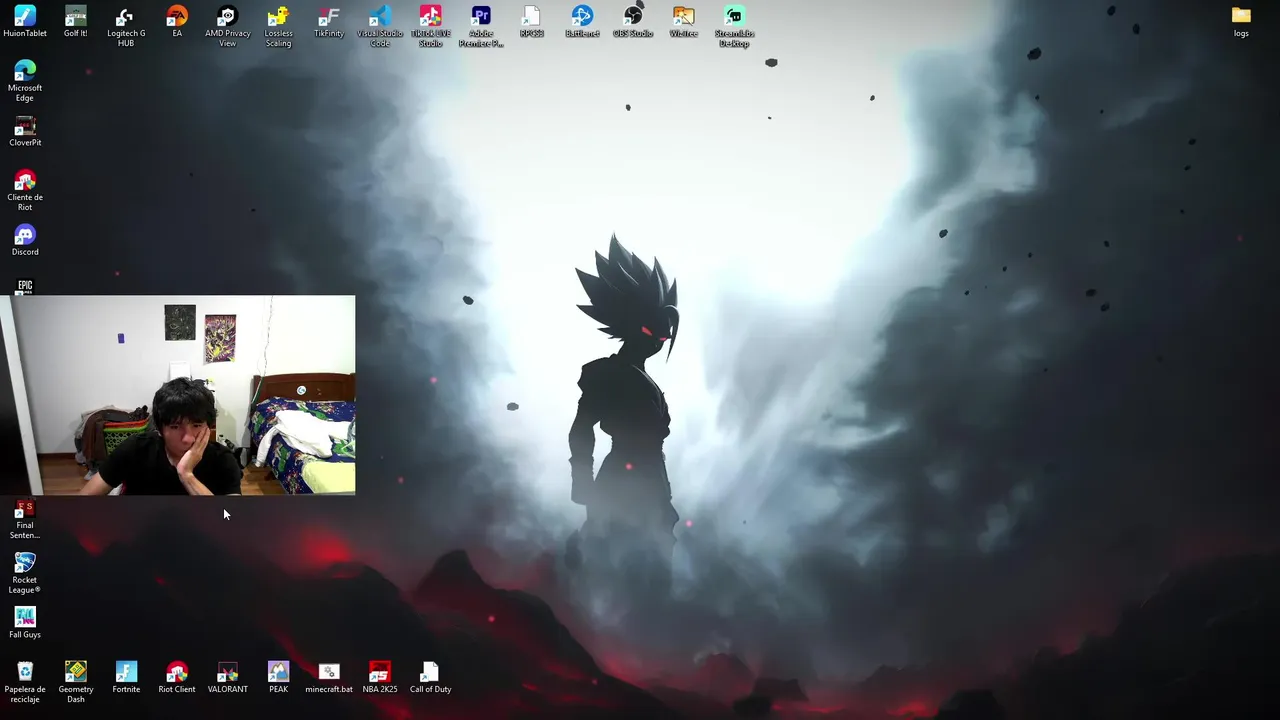Viewport: 1280px width, 720px height.
Task: Select the Papelera de reciclaje icon
Action: [25, 682]
